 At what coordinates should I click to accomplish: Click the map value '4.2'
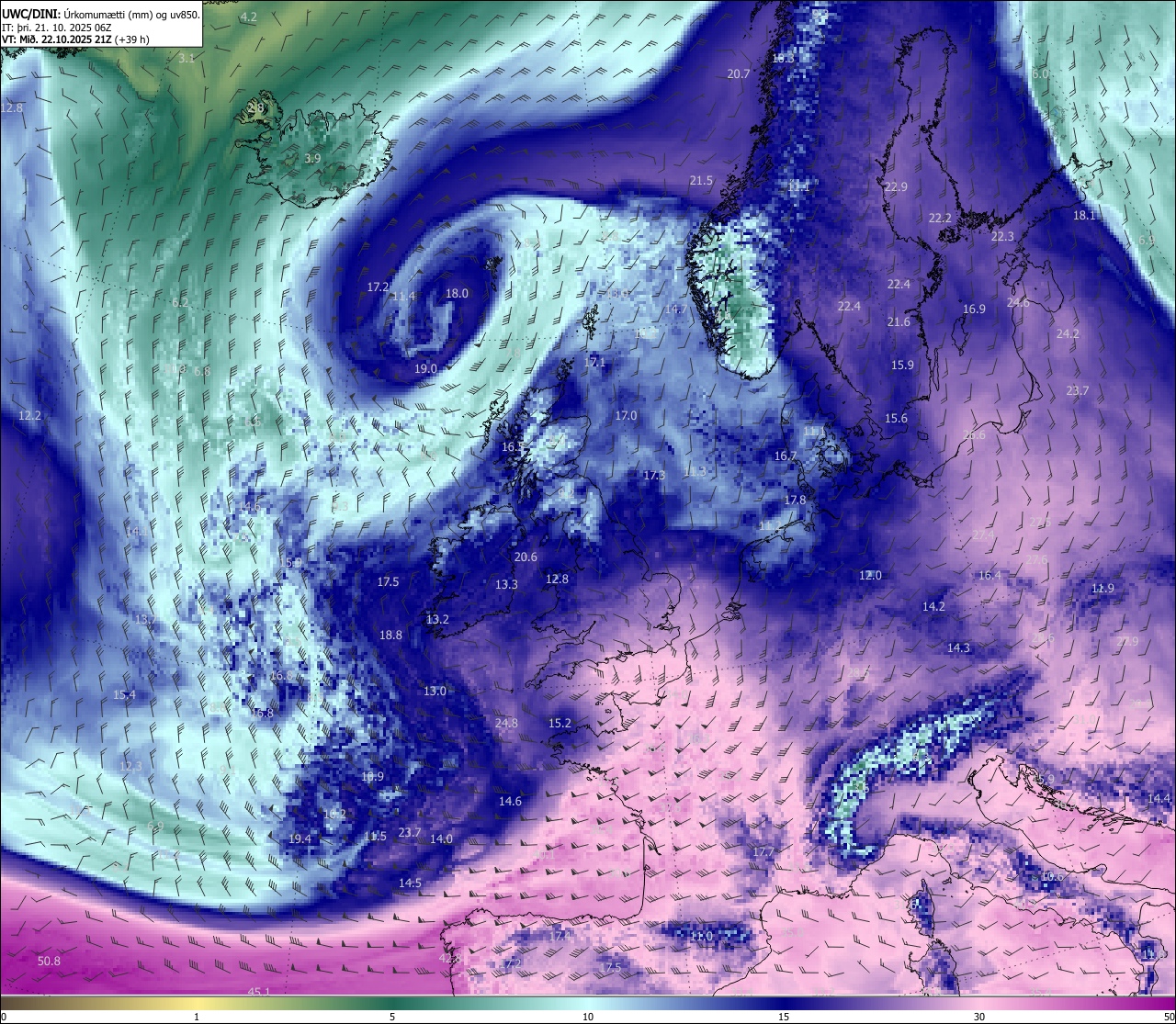248,17
